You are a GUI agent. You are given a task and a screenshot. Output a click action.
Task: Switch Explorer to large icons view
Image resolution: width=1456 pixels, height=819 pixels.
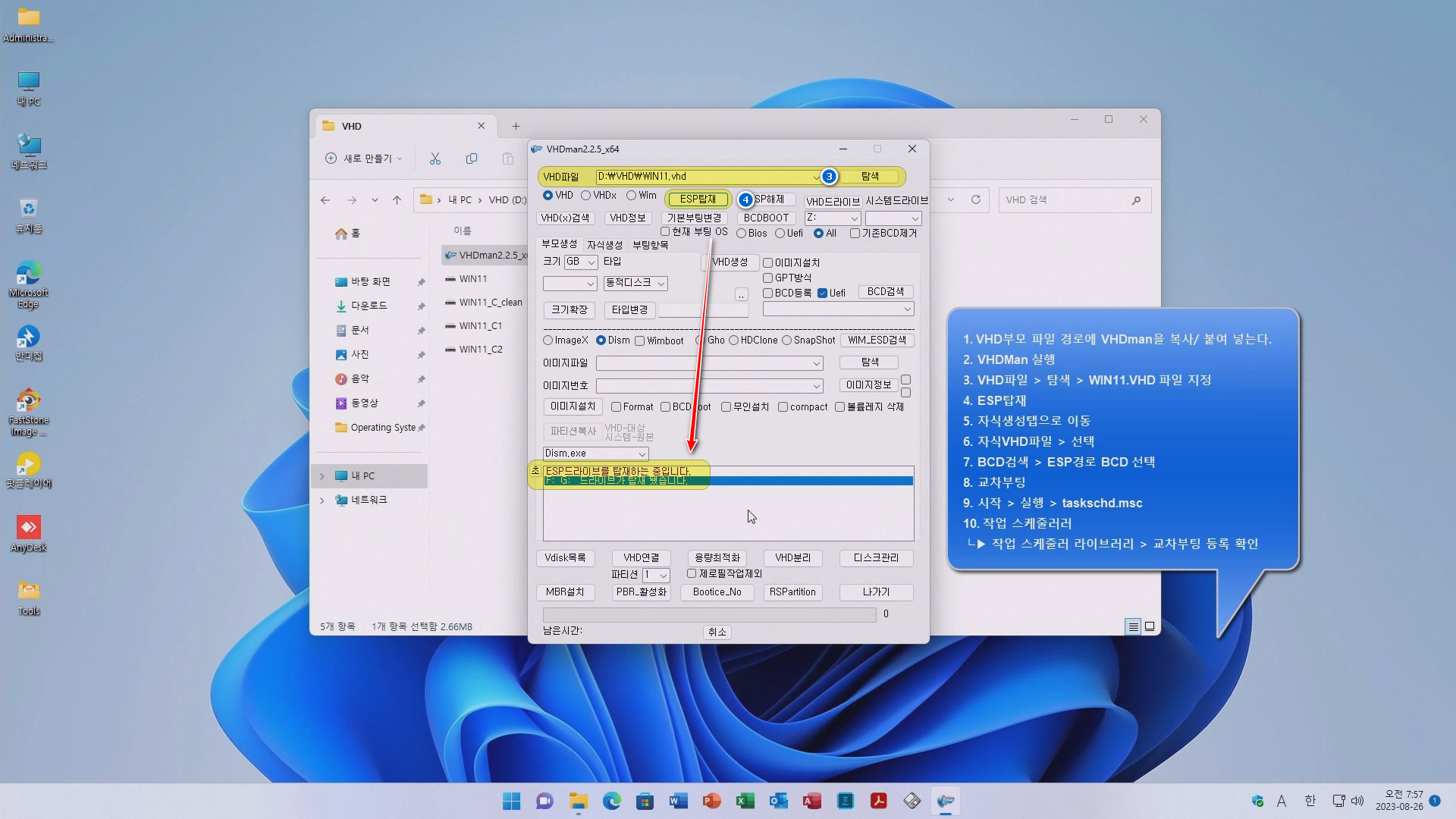point(1150,626)
